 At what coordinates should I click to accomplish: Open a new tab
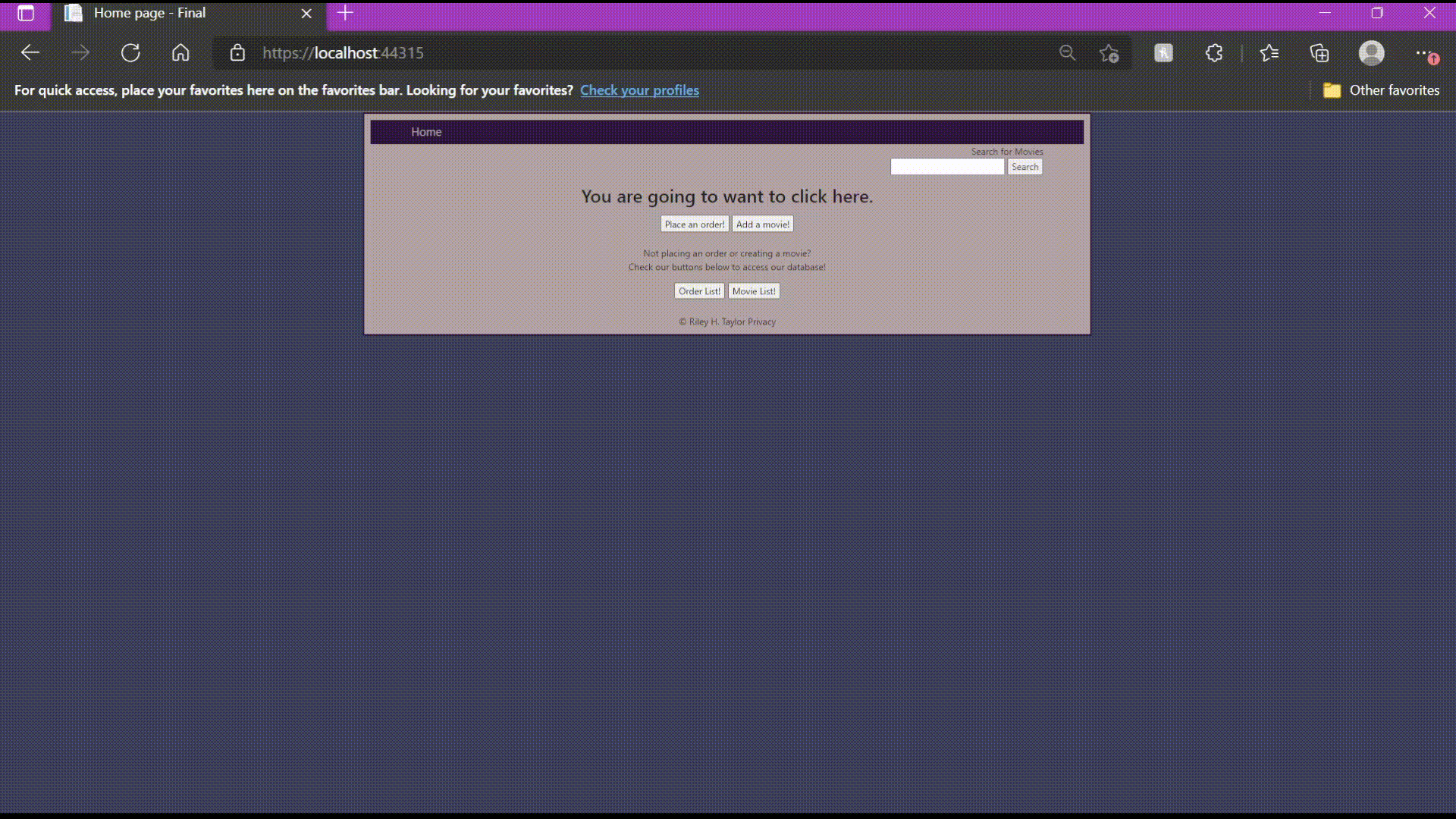pos(345,13)
